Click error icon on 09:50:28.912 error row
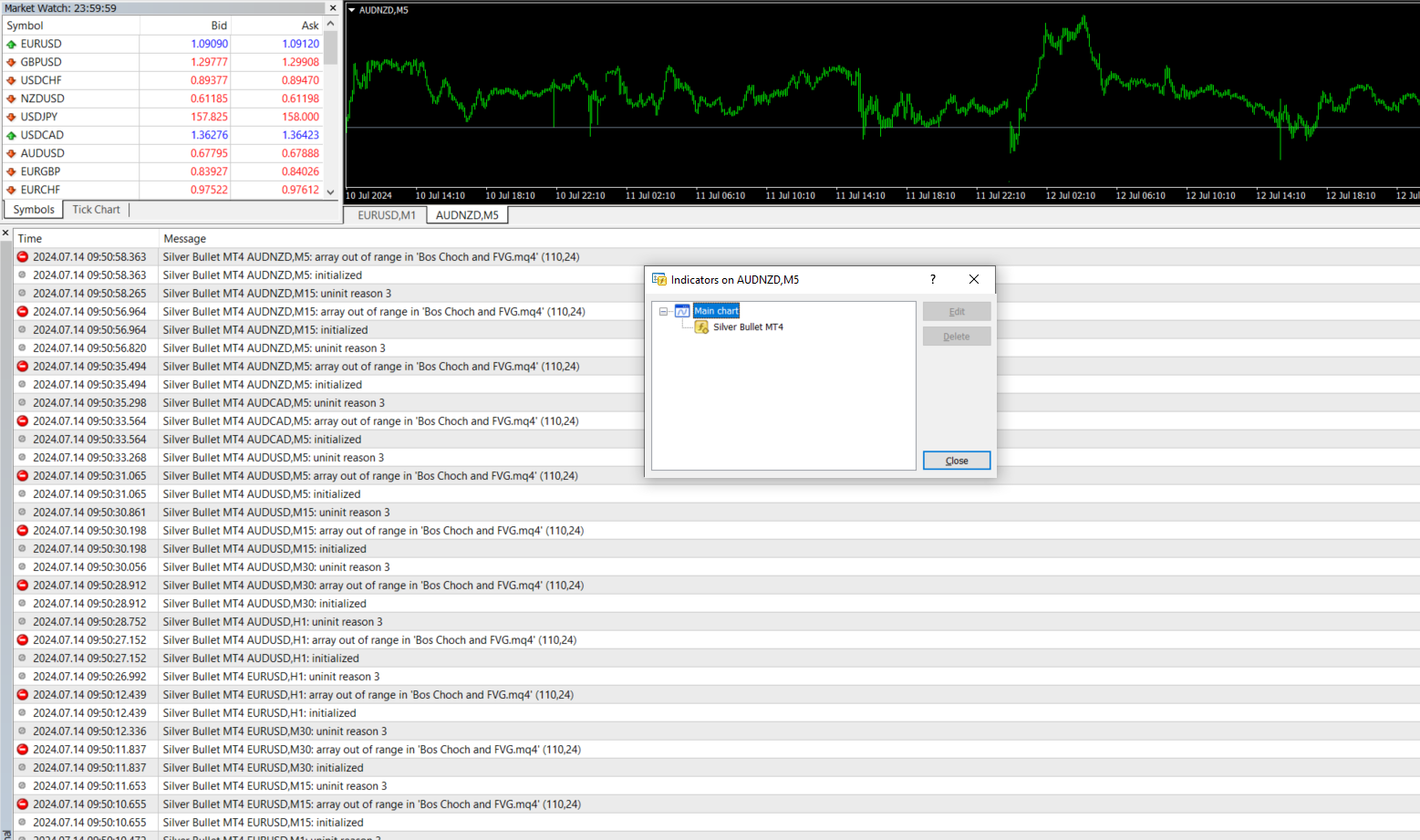This screenshot has width=1420, height=840. tap(23, 586)
